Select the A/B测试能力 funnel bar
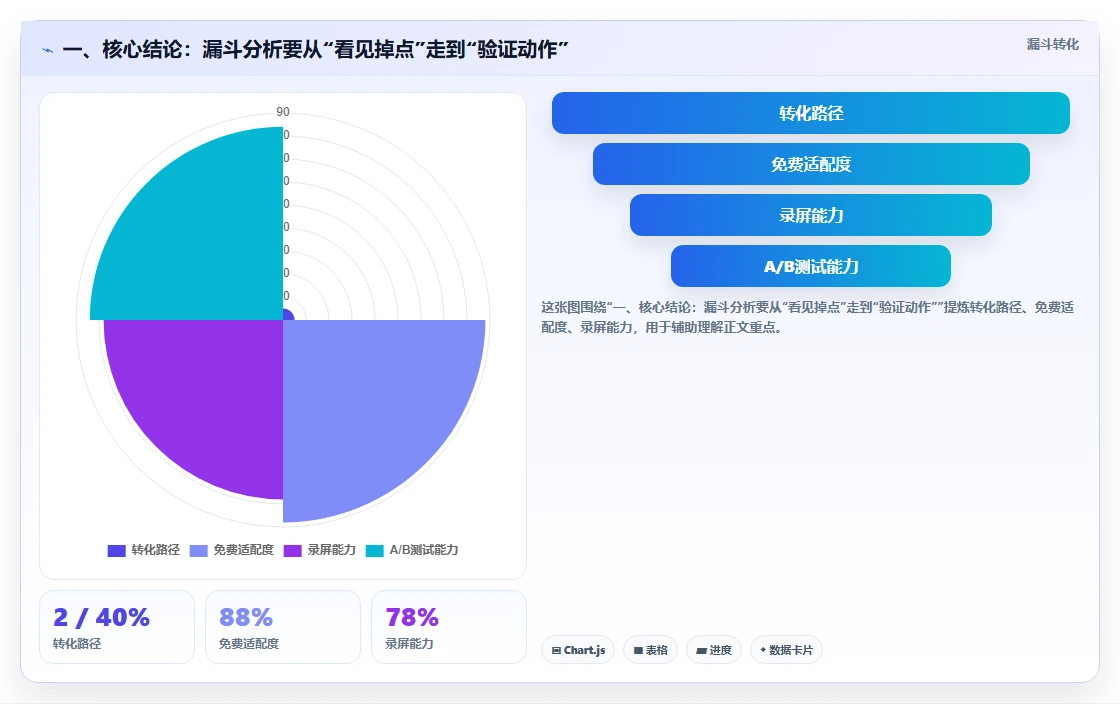Viewport: 1120px width, 704px height. click(x=811, y=266)
